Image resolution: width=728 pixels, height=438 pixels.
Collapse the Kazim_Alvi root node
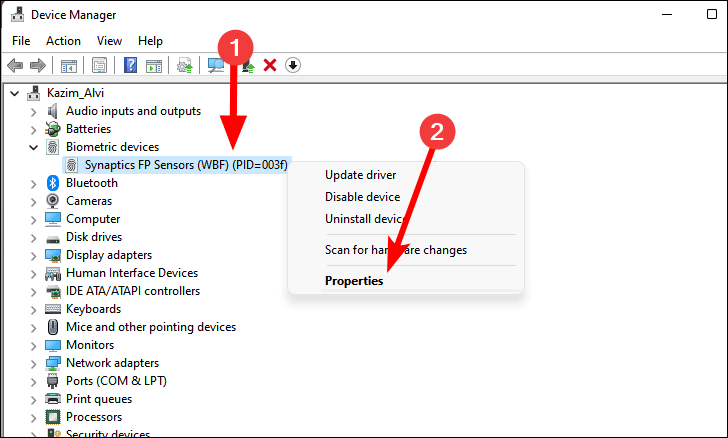[x=14, y=93]
